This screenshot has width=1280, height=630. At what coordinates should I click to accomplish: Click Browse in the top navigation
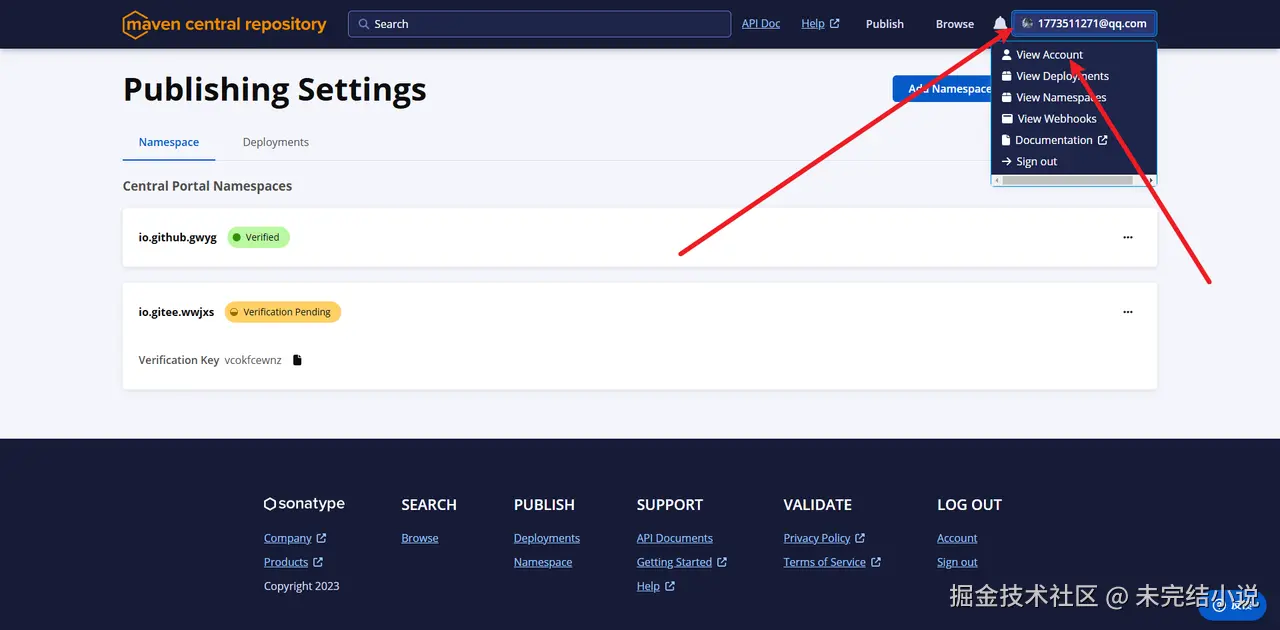coord(955,24)
